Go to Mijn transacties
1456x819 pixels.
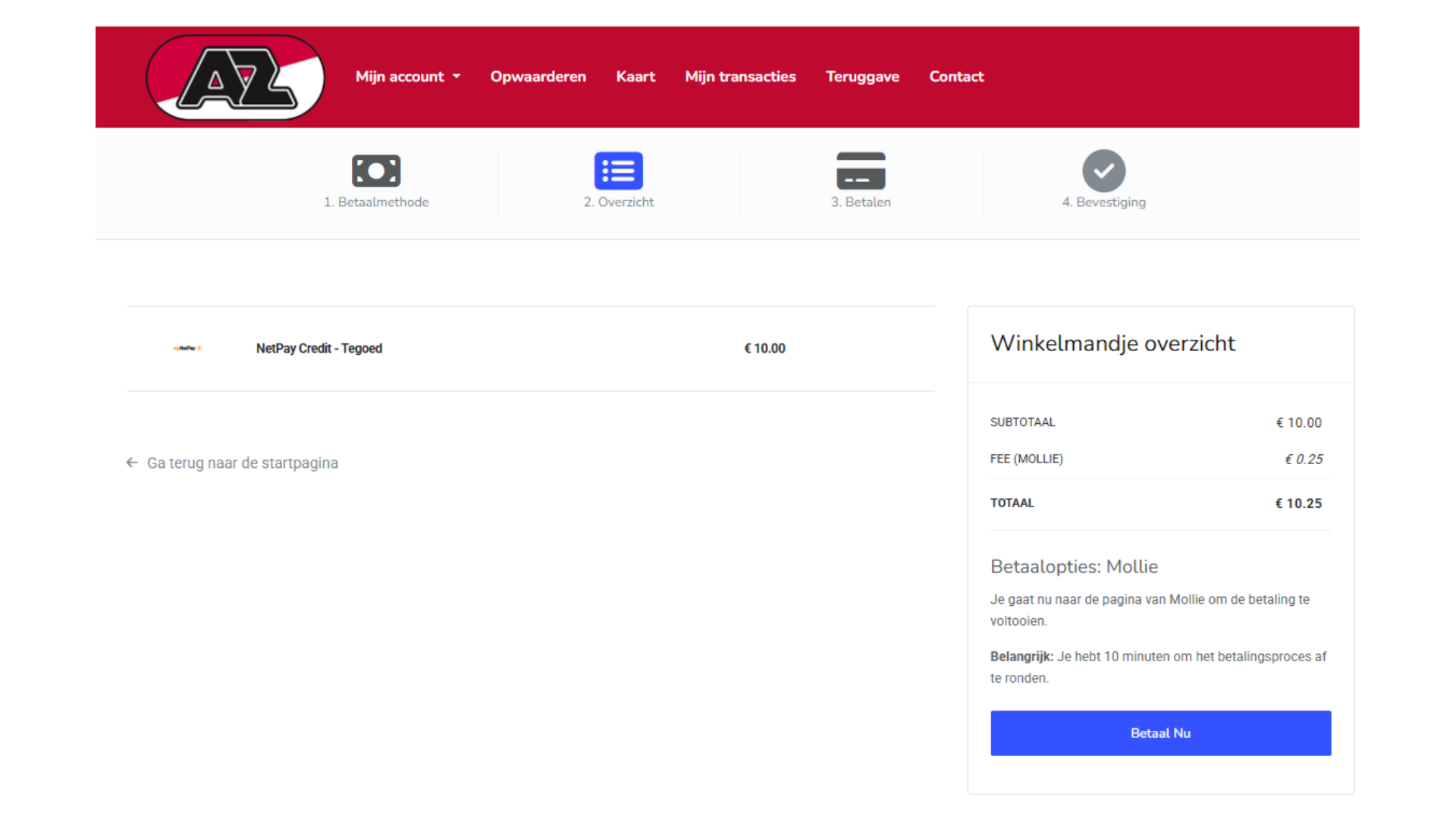(740, 77)
